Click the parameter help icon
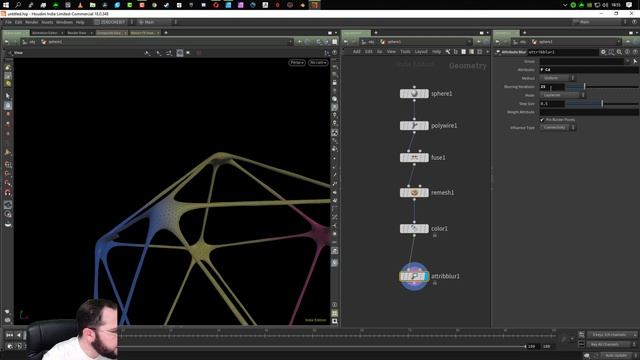Screen dimensions: 640x360 coord(635,52)
